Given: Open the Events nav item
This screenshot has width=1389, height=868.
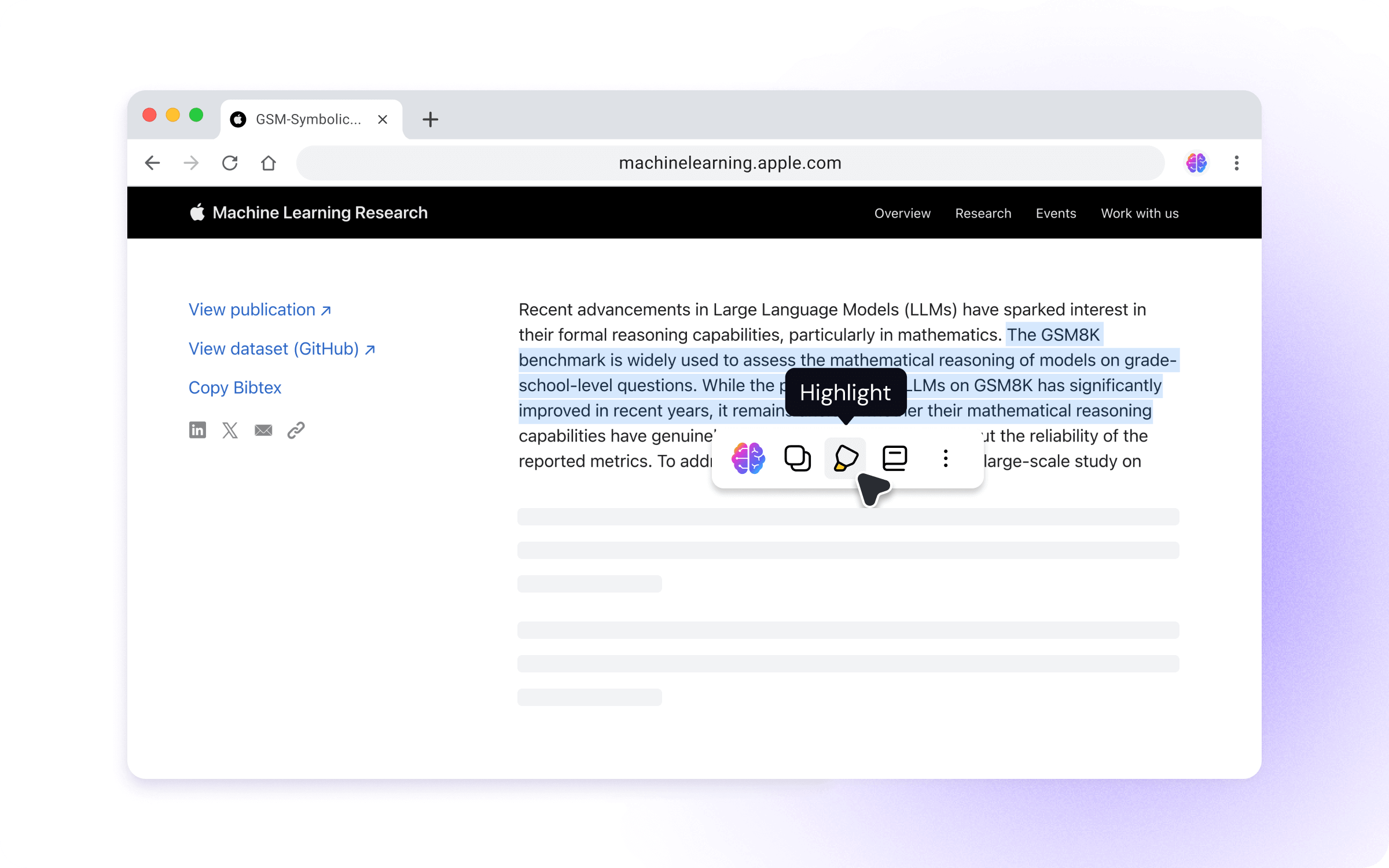Looking at the screenshot, I should click(x=1056, y=214).
